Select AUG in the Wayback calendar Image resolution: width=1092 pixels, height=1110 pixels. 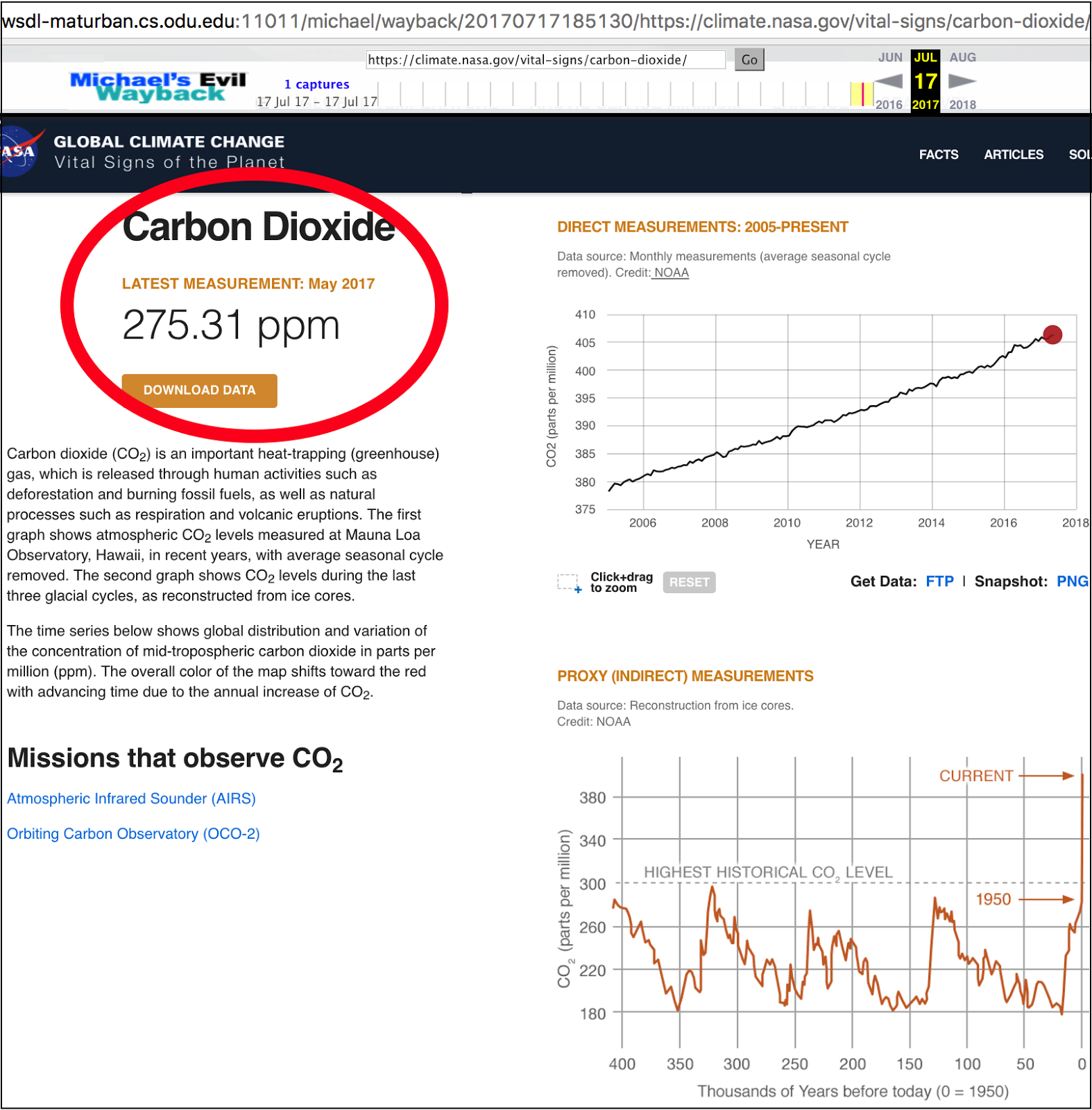tap(963, 58)
